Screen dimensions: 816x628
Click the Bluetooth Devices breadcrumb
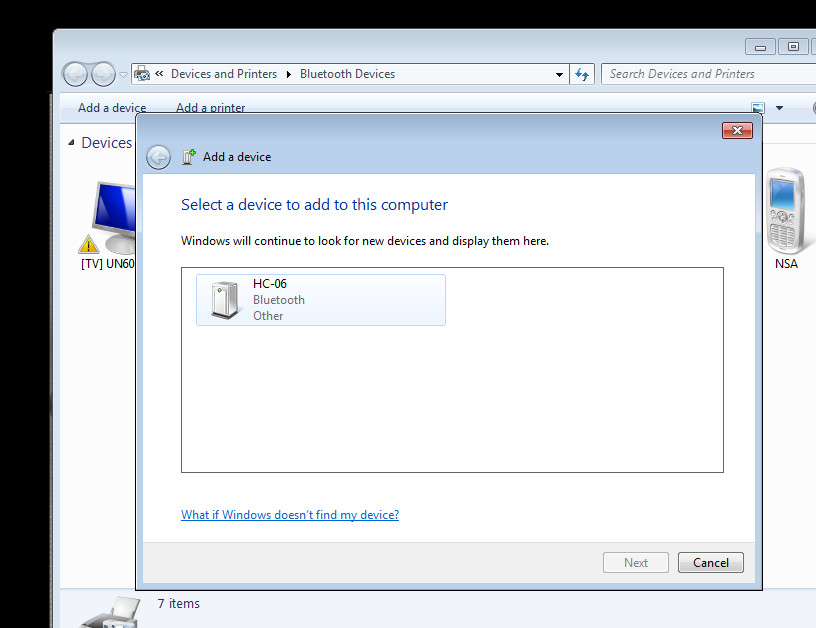(347, 74)
